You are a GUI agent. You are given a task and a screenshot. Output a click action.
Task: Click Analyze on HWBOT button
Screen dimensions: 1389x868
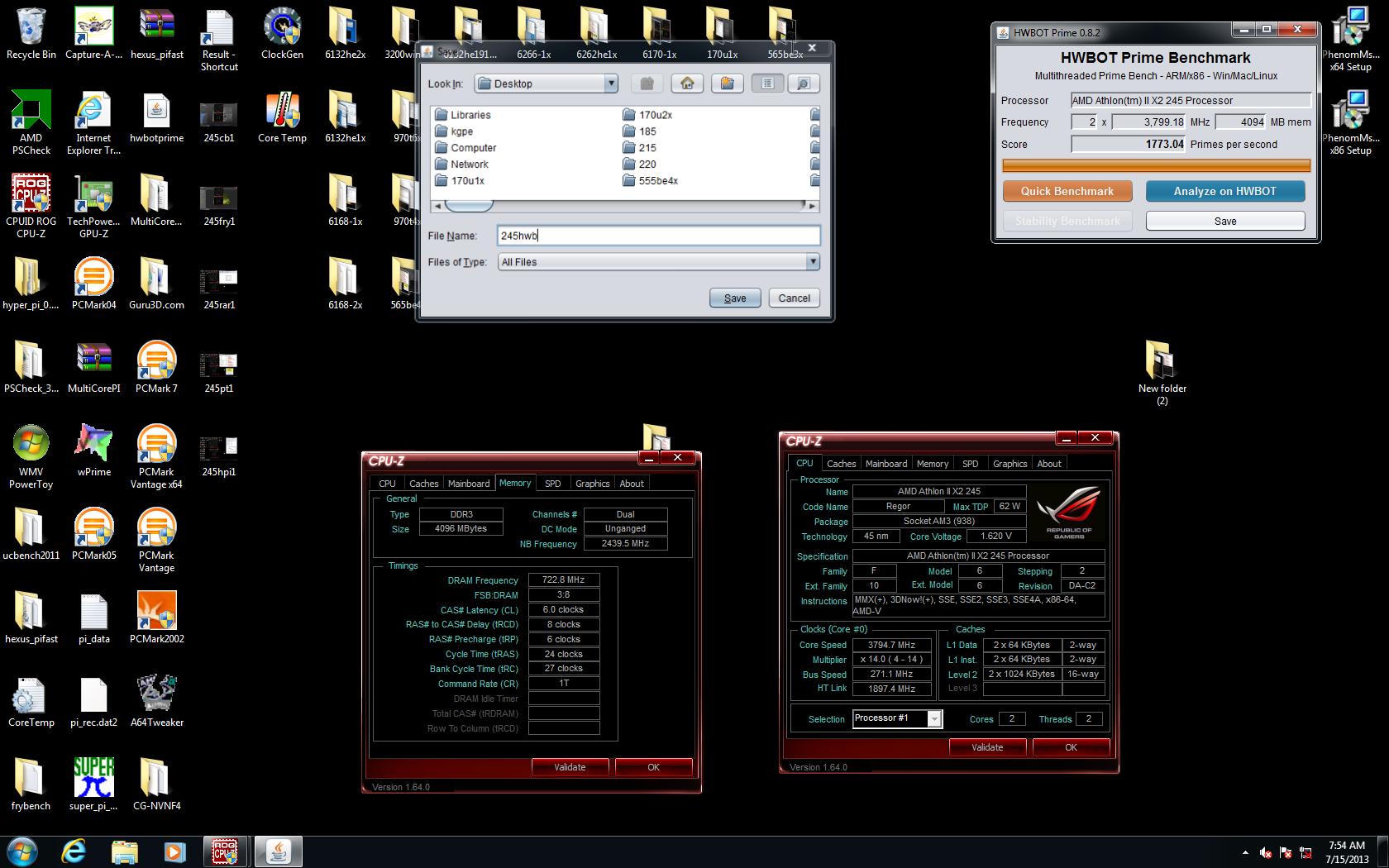(x=1225, y=191)
